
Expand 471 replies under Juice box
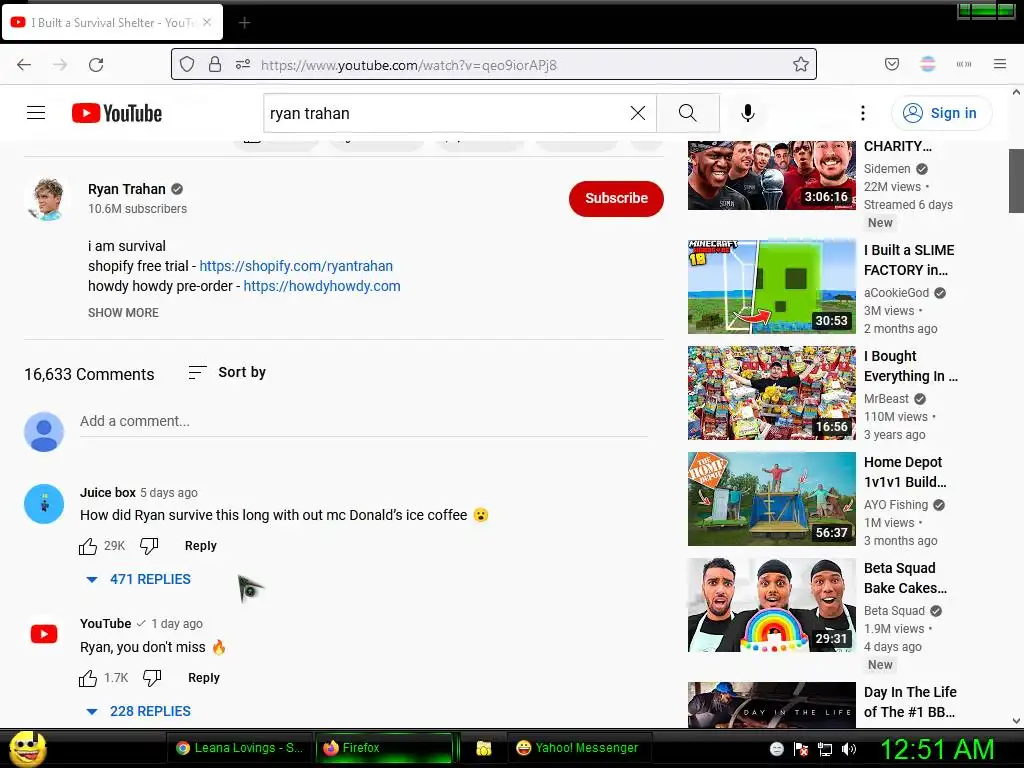tap(138, 579)
